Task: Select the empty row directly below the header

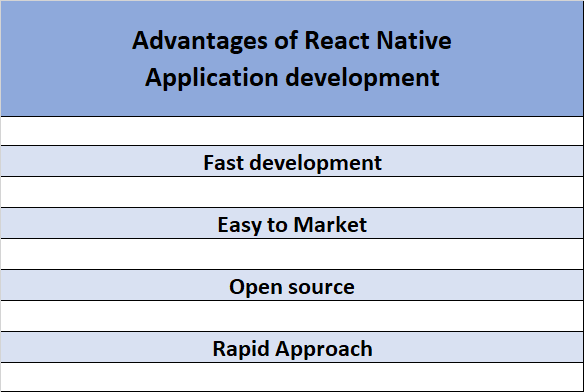Action: (x=292, y=131)
